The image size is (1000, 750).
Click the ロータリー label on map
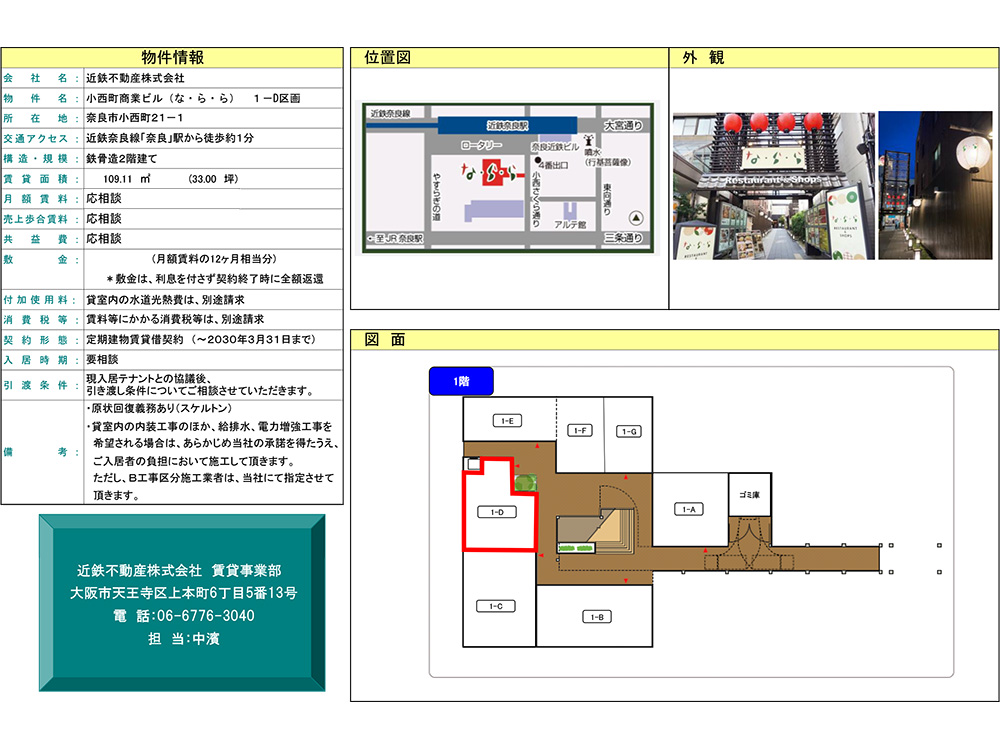coord(482,145)
